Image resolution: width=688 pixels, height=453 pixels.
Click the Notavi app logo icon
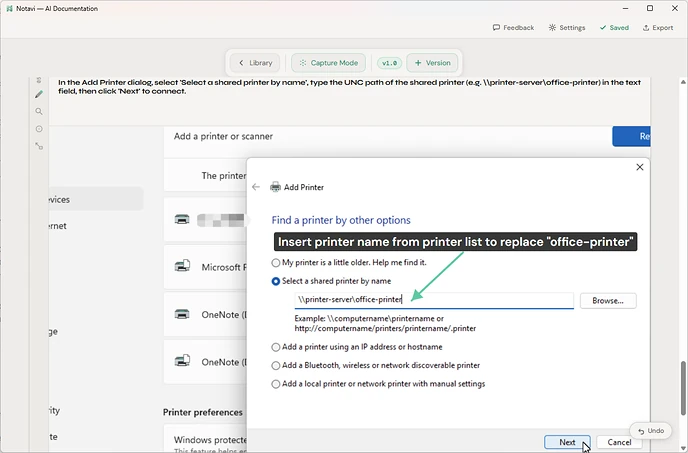tap(9, 8)
